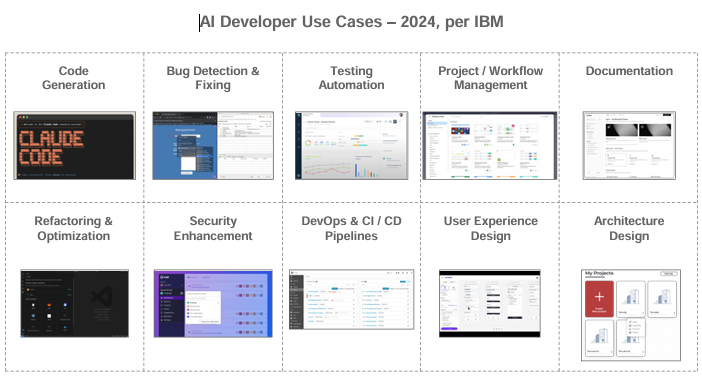The image size is (702, 382).
Task: Select the Bug Detection & Fixing heading
Action: (x=213, y=78)
